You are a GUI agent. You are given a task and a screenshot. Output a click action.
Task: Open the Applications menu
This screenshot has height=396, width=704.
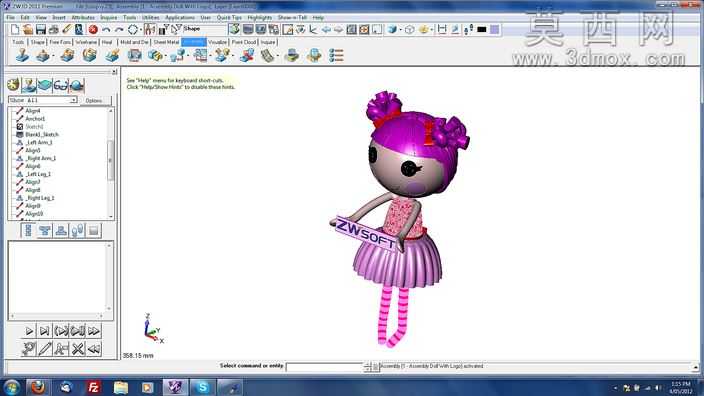180,18
